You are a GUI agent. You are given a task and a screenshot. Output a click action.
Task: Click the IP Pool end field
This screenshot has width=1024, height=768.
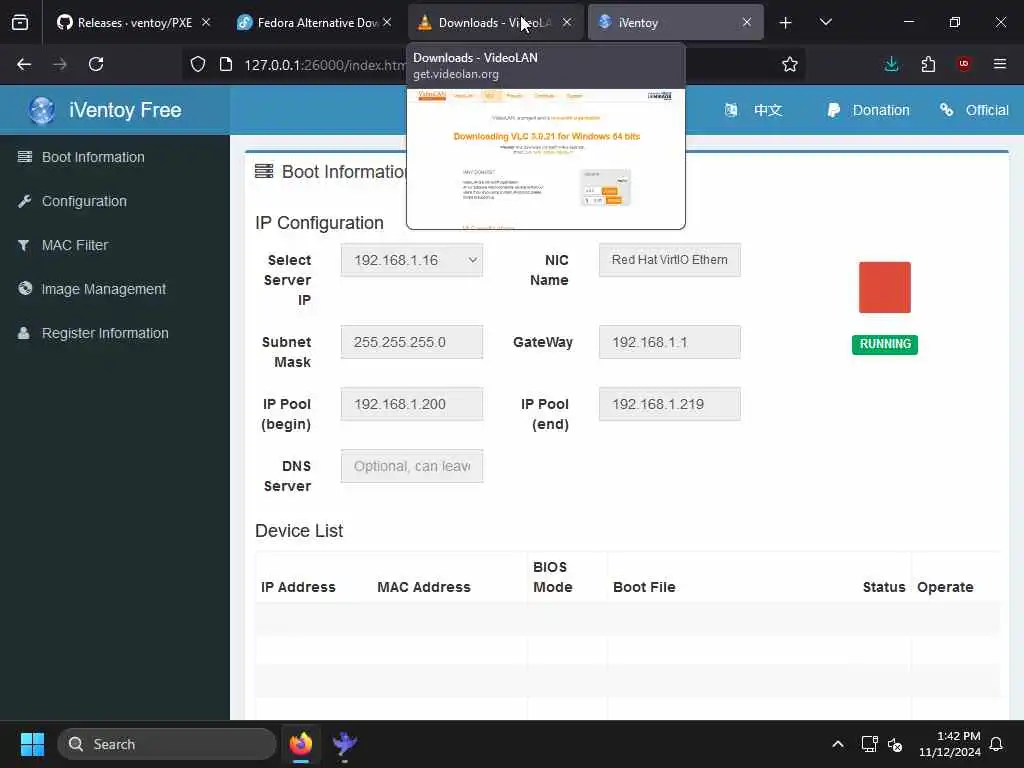point(669,404)
